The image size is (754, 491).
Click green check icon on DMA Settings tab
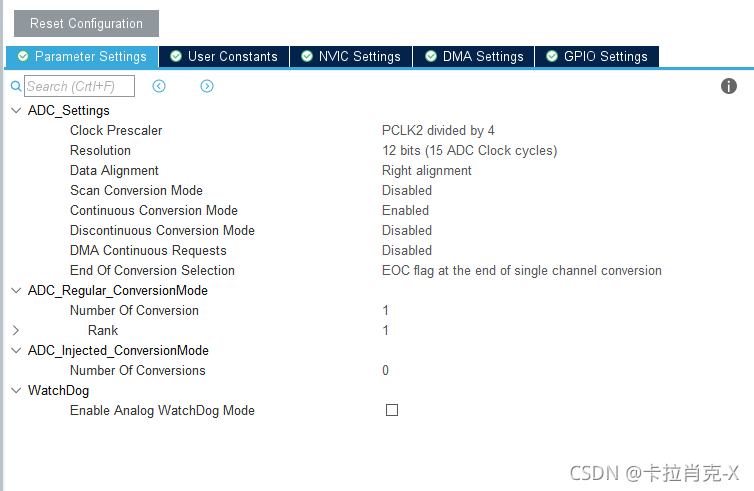click(431, 56)
